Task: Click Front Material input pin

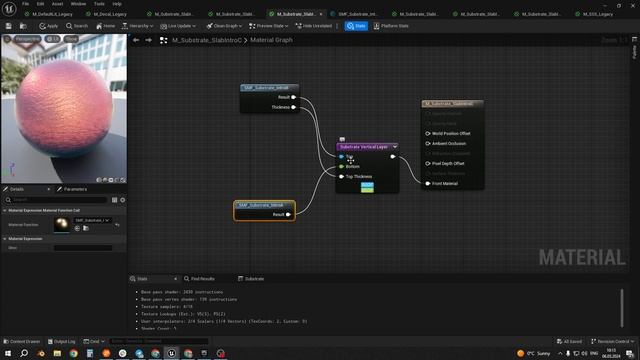Action: [427, 183]
